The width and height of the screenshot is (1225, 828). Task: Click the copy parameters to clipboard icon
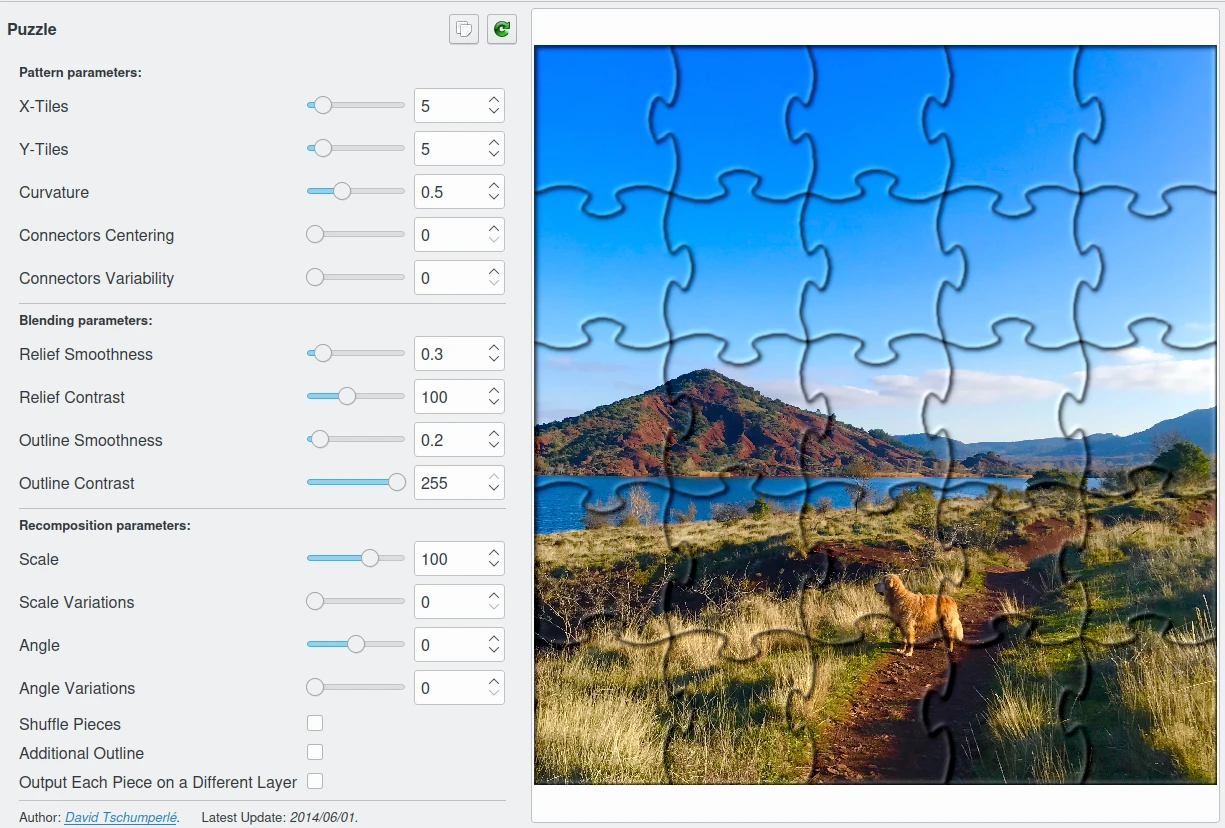click(464, 29)
